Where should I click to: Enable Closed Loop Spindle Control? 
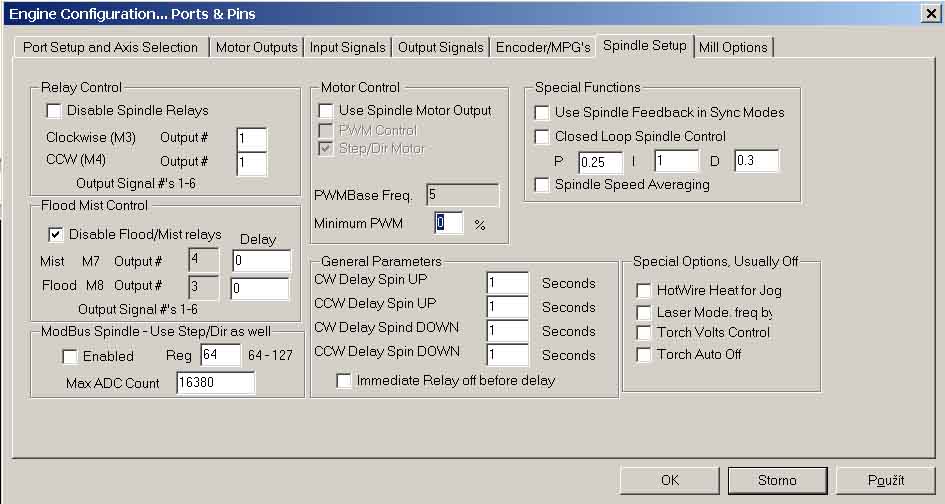click(x=542, y=137)
